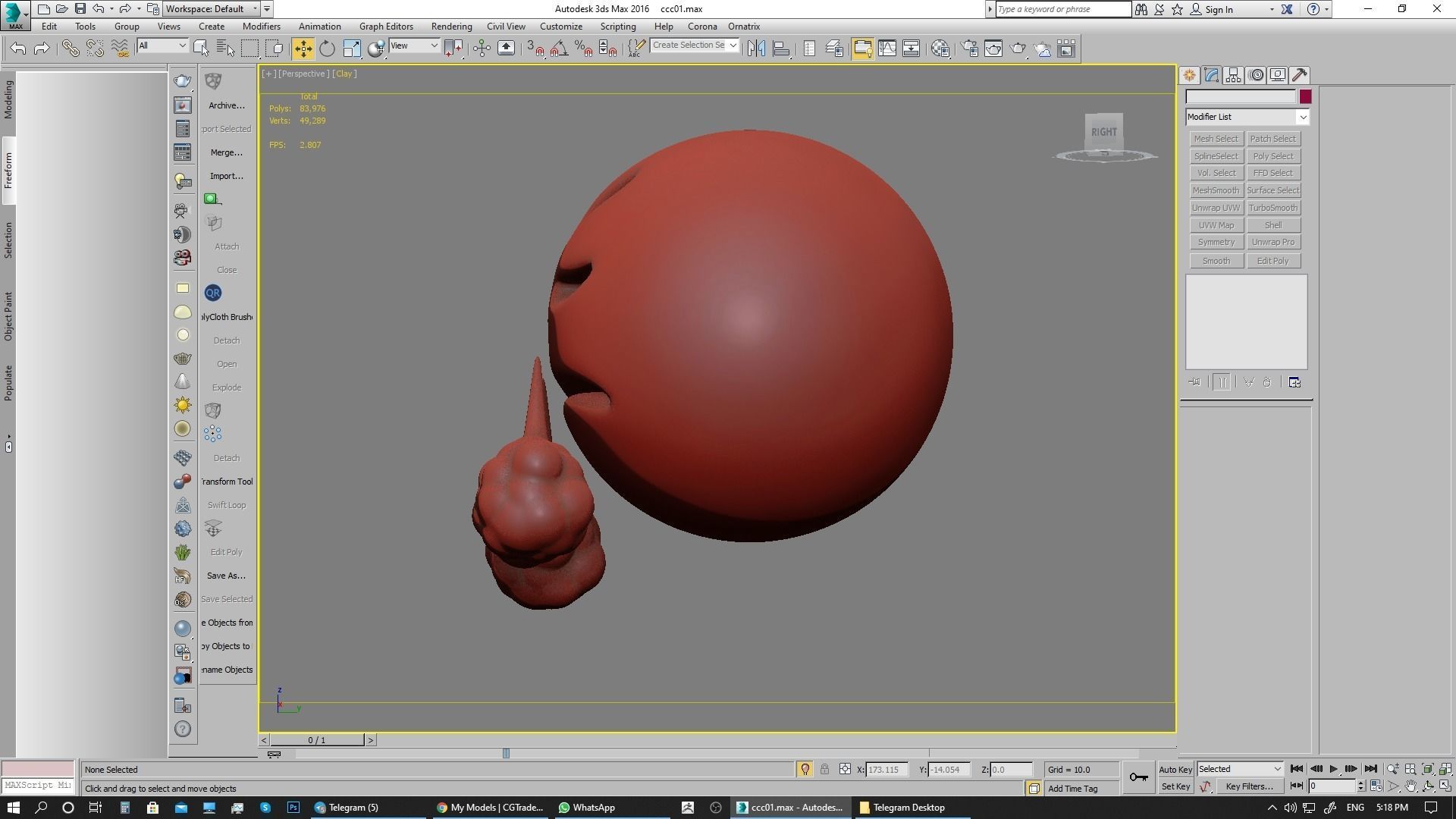
Task: Toggle Set Key mode
Action: tap(1175, 786)
